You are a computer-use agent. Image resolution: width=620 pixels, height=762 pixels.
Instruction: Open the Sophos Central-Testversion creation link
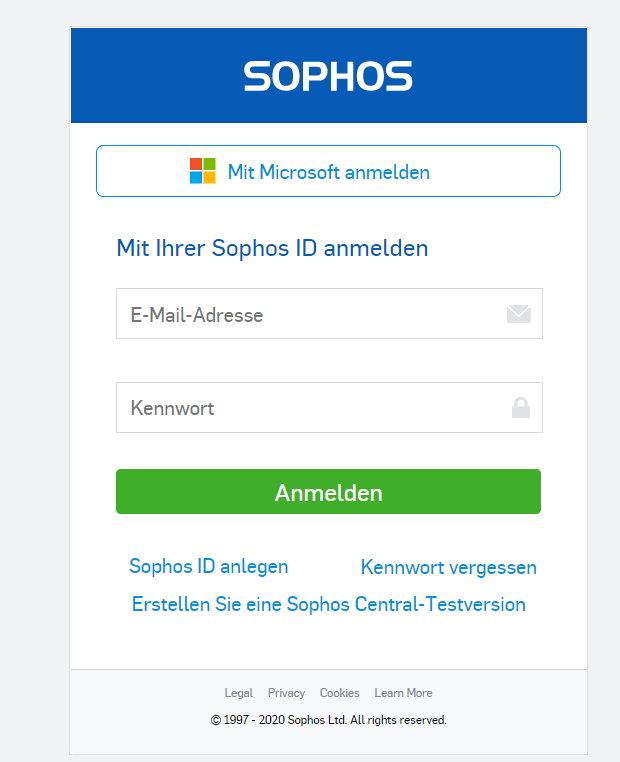[328, 604]
